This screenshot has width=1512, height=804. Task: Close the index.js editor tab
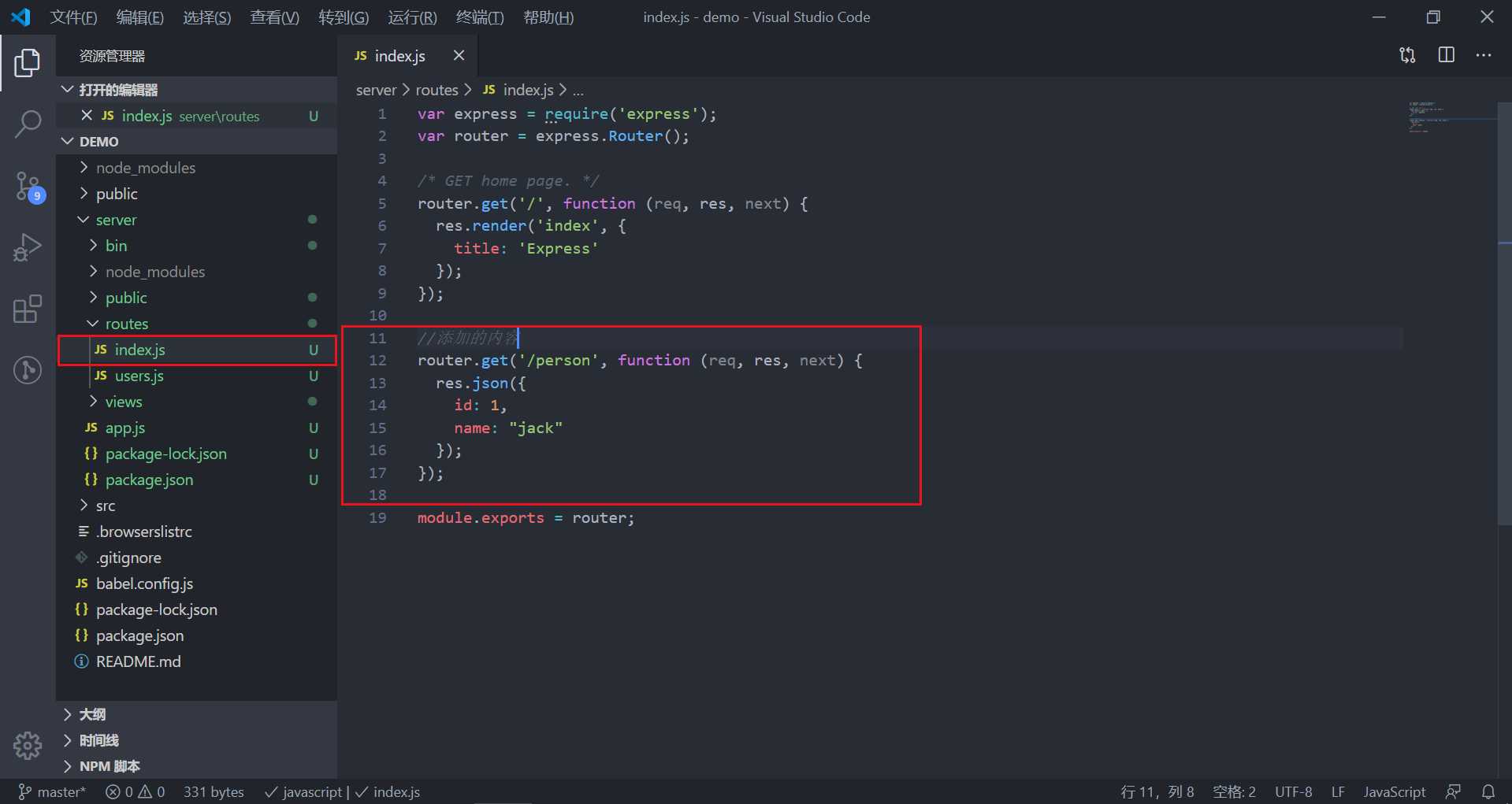click(x=459, y=55)
